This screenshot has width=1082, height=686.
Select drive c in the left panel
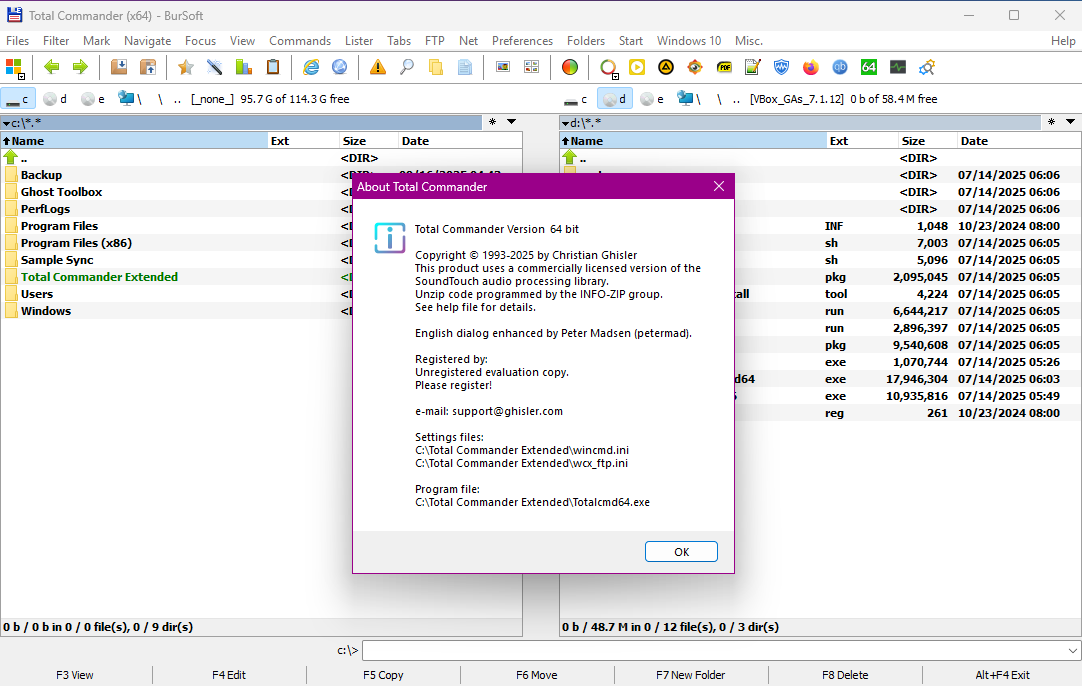coord(17,99)
